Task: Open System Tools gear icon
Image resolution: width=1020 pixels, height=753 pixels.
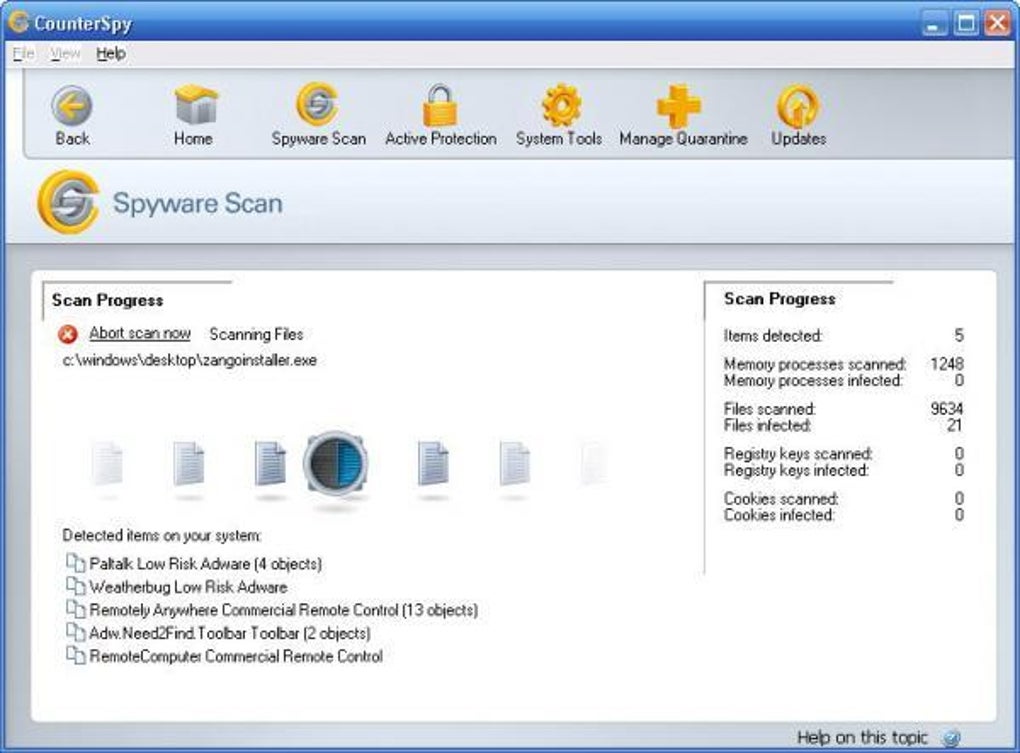Action: click(x=561, y=105)
